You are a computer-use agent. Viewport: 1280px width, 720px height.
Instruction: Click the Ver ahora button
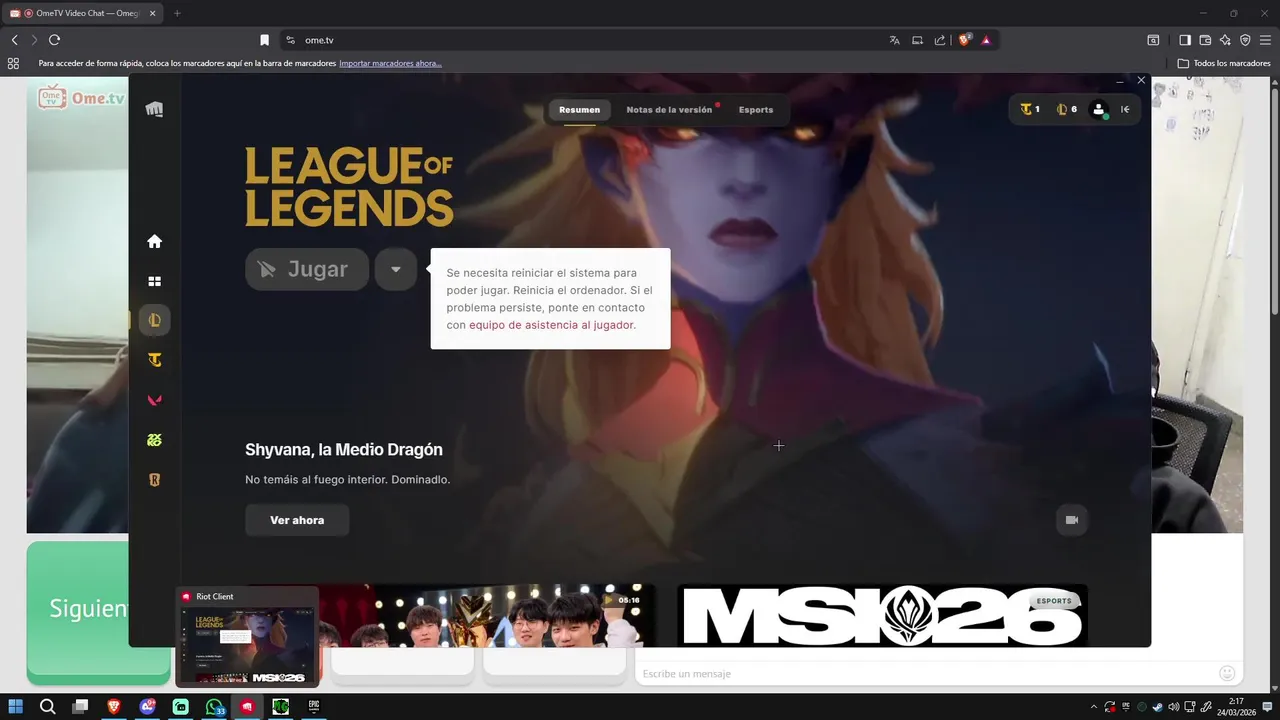point(297,520)
